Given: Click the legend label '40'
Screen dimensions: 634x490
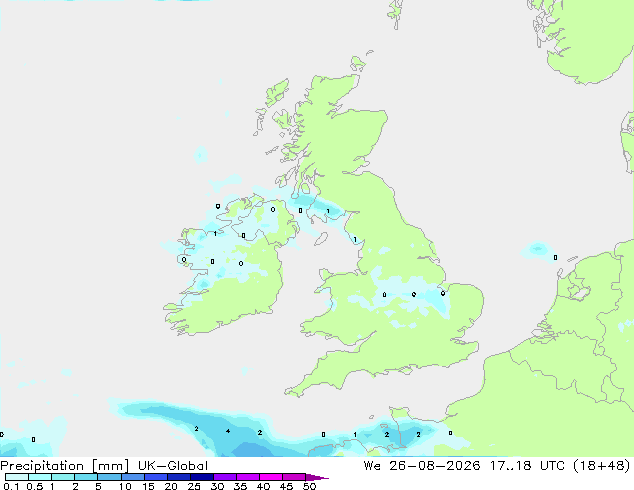Looking at the screenshot, I should pos(263,486).
